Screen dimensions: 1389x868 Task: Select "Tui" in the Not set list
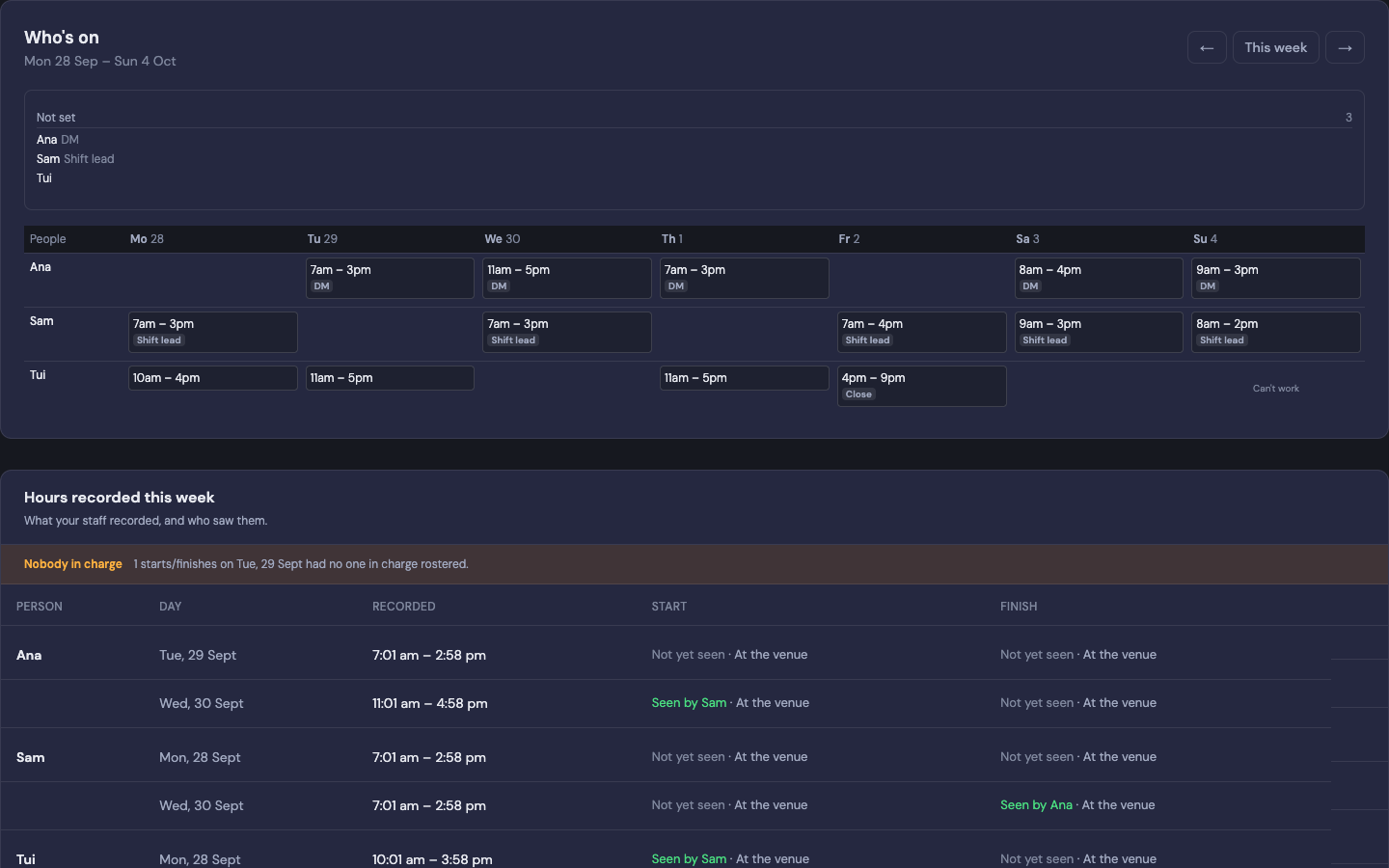point(44,178)
